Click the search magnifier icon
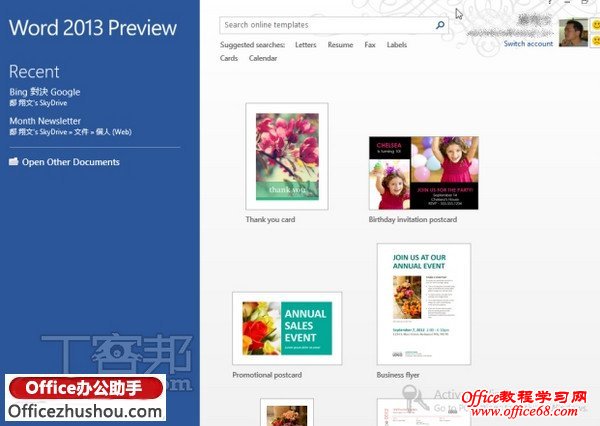 point(440,25)
